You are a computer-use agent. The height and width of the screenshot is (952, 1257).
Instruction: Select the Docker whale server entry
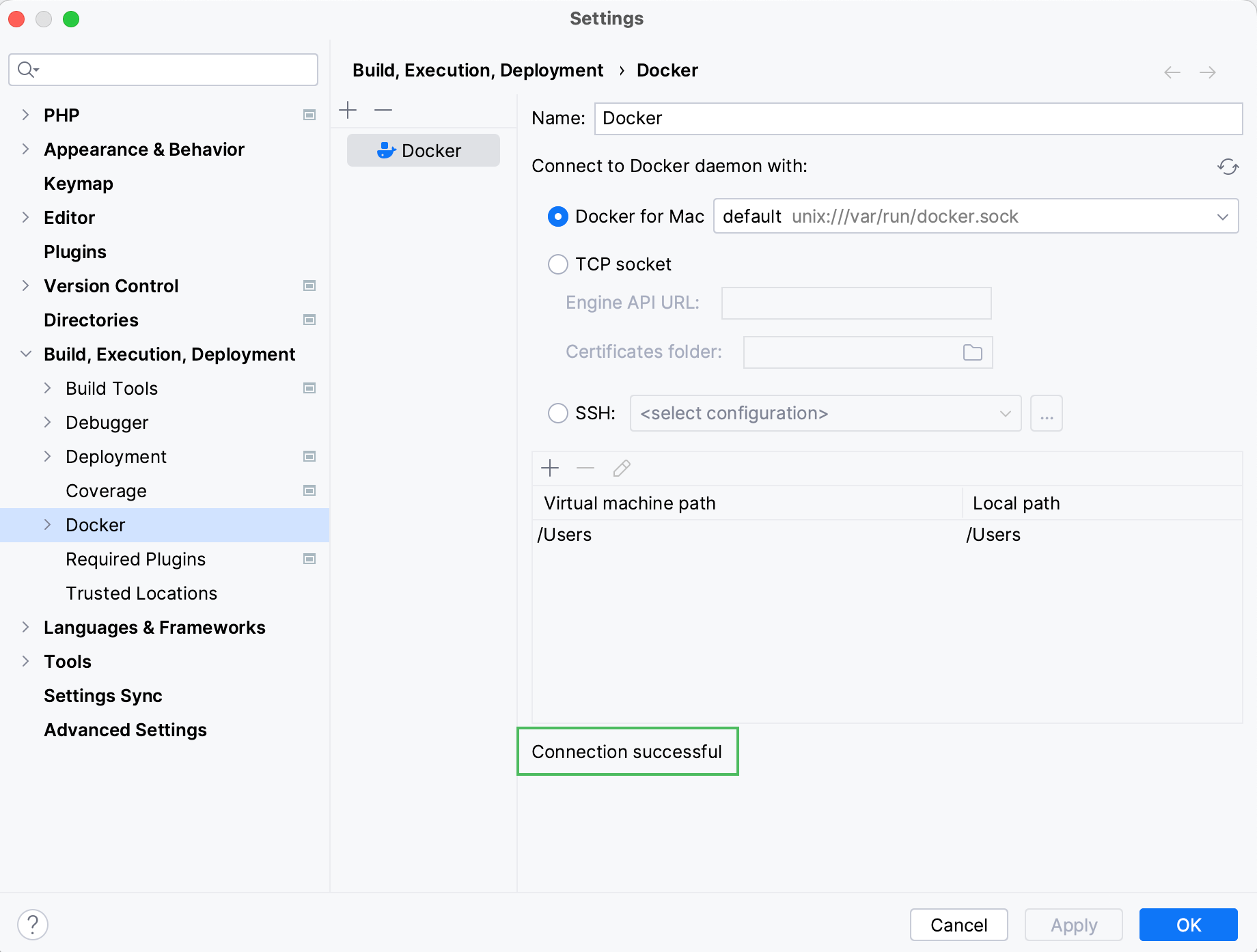coord(424,150)
